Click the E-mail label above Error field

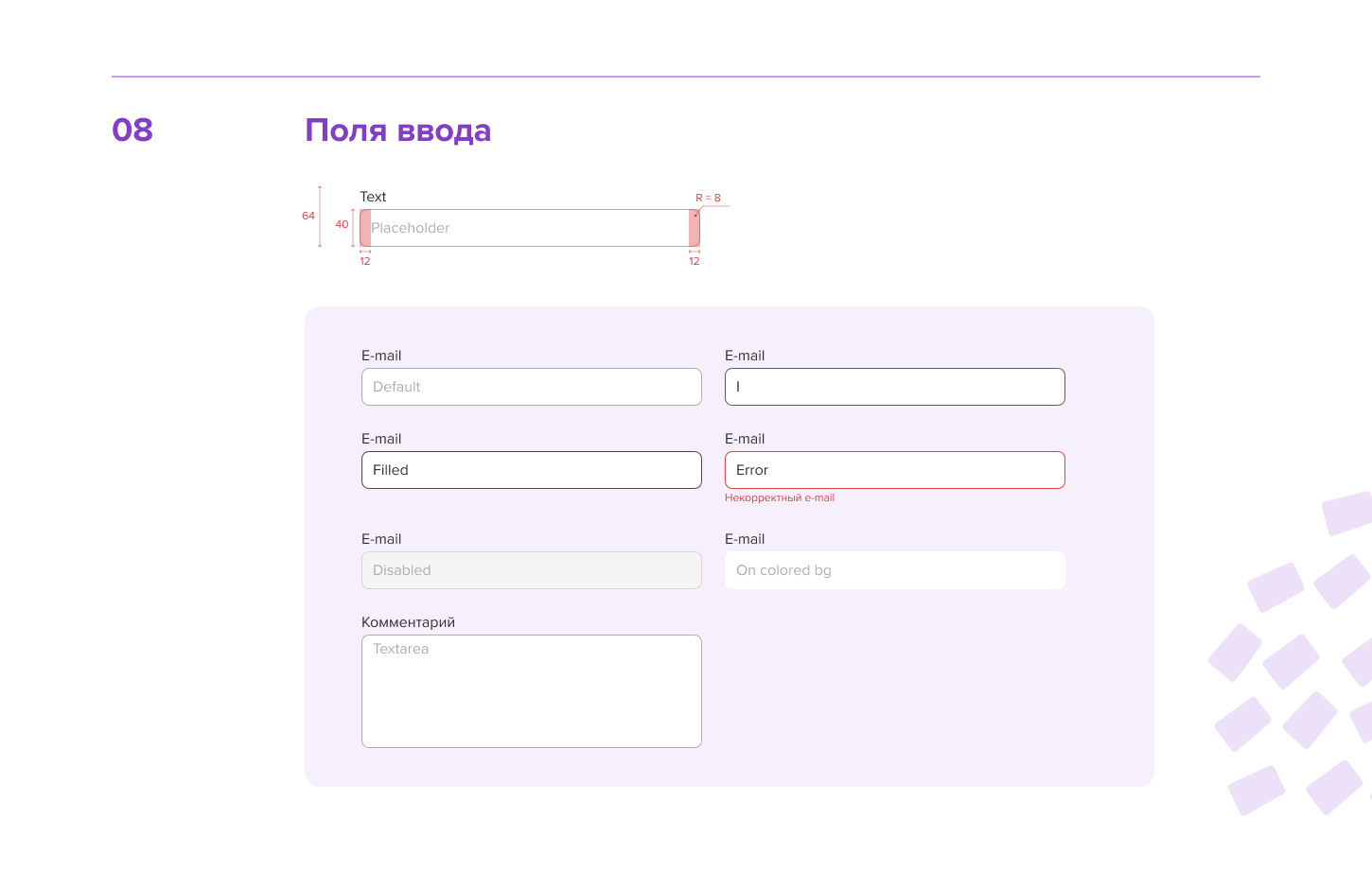(745, 439)
